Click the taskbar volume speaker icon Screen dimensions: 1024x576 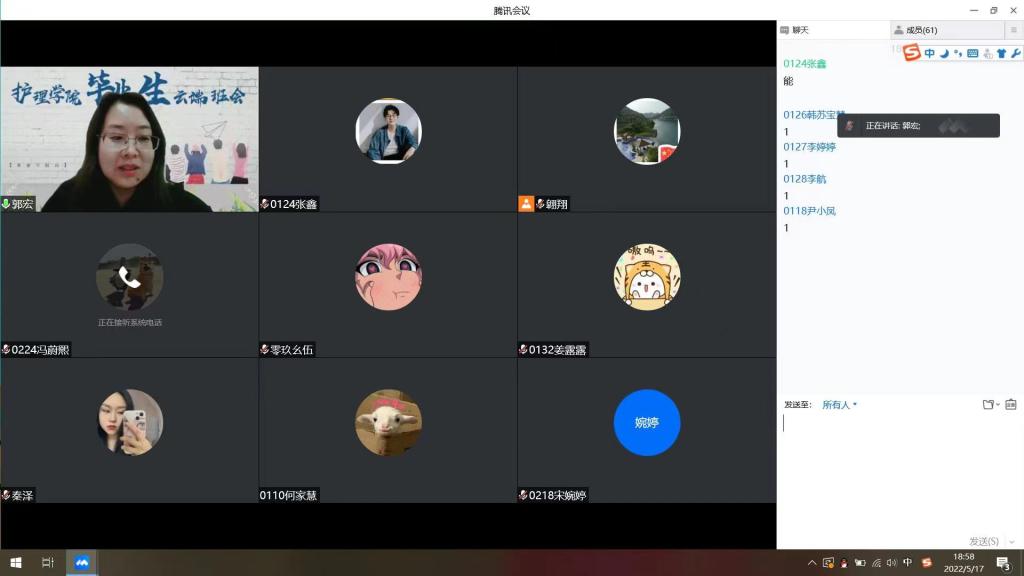pyautogui.click(x=891, y=563)
